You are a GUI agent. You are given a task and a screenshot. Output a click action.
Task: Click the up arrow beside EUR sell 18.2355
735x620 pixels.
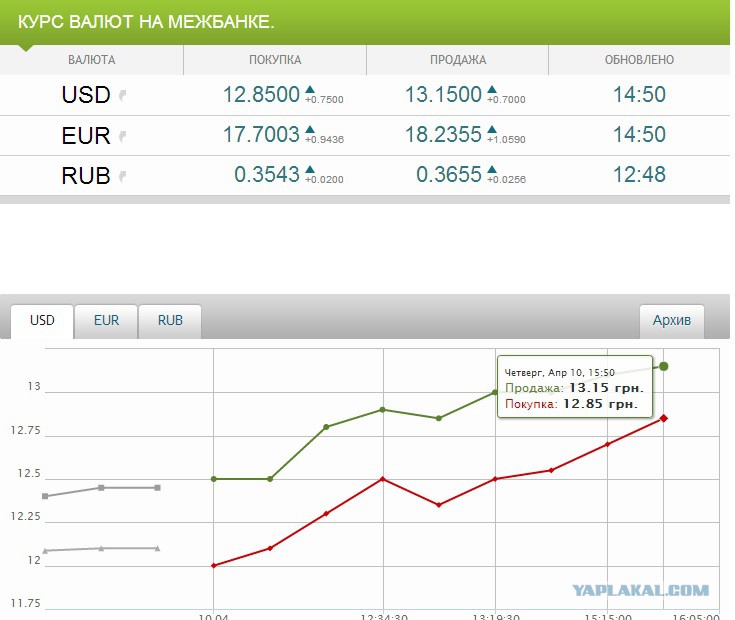coord(492,129)
